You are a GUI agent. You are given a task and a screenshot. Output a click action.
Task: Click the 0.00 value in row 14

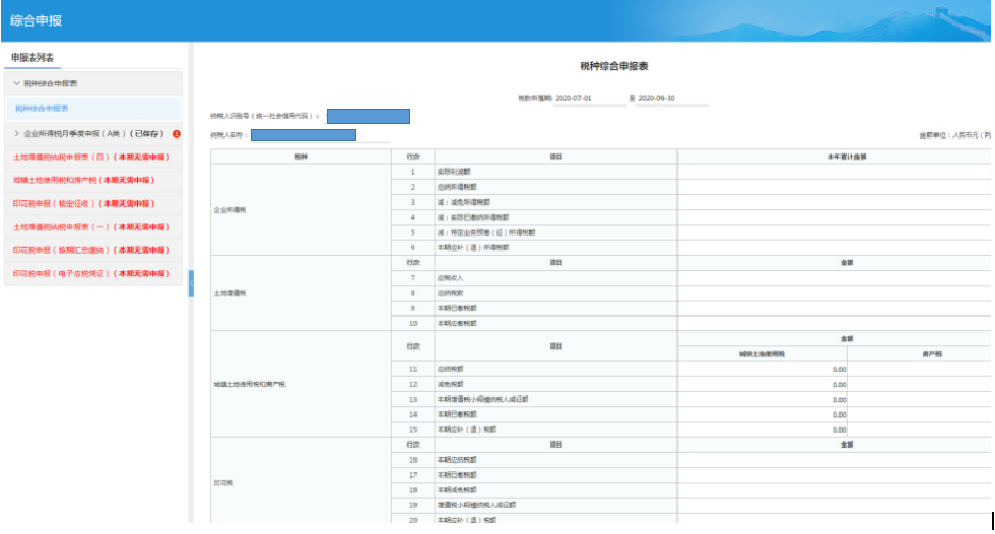click(x=840, y=415)
